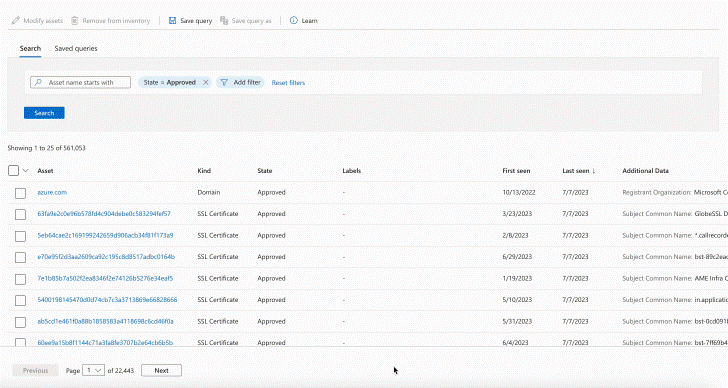Toggle the select-all checkbox in header

click(x=13, y=171)
